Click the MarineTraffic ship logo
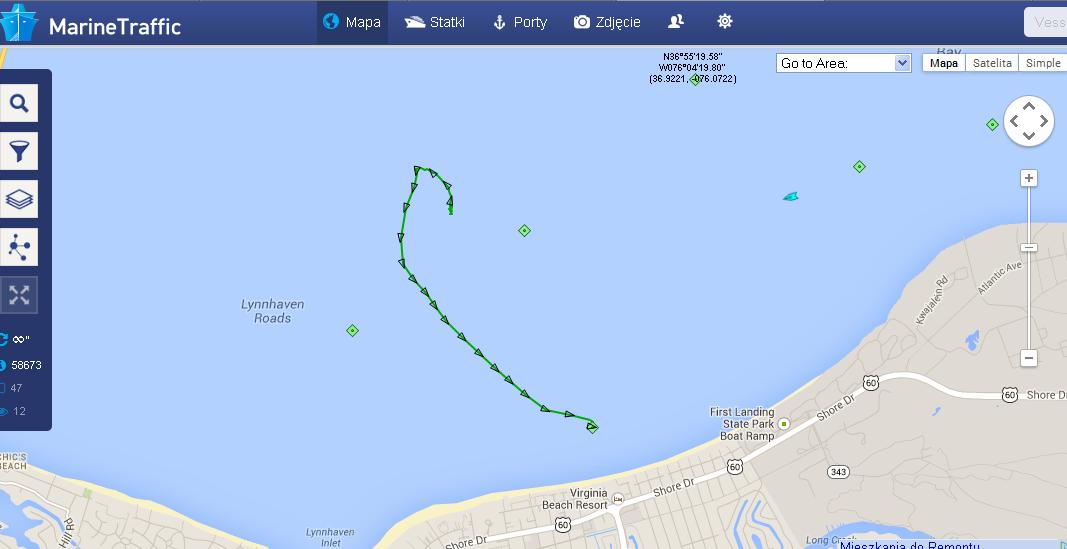The width and height of the screenshot is (1067, 549). [18, 23]
